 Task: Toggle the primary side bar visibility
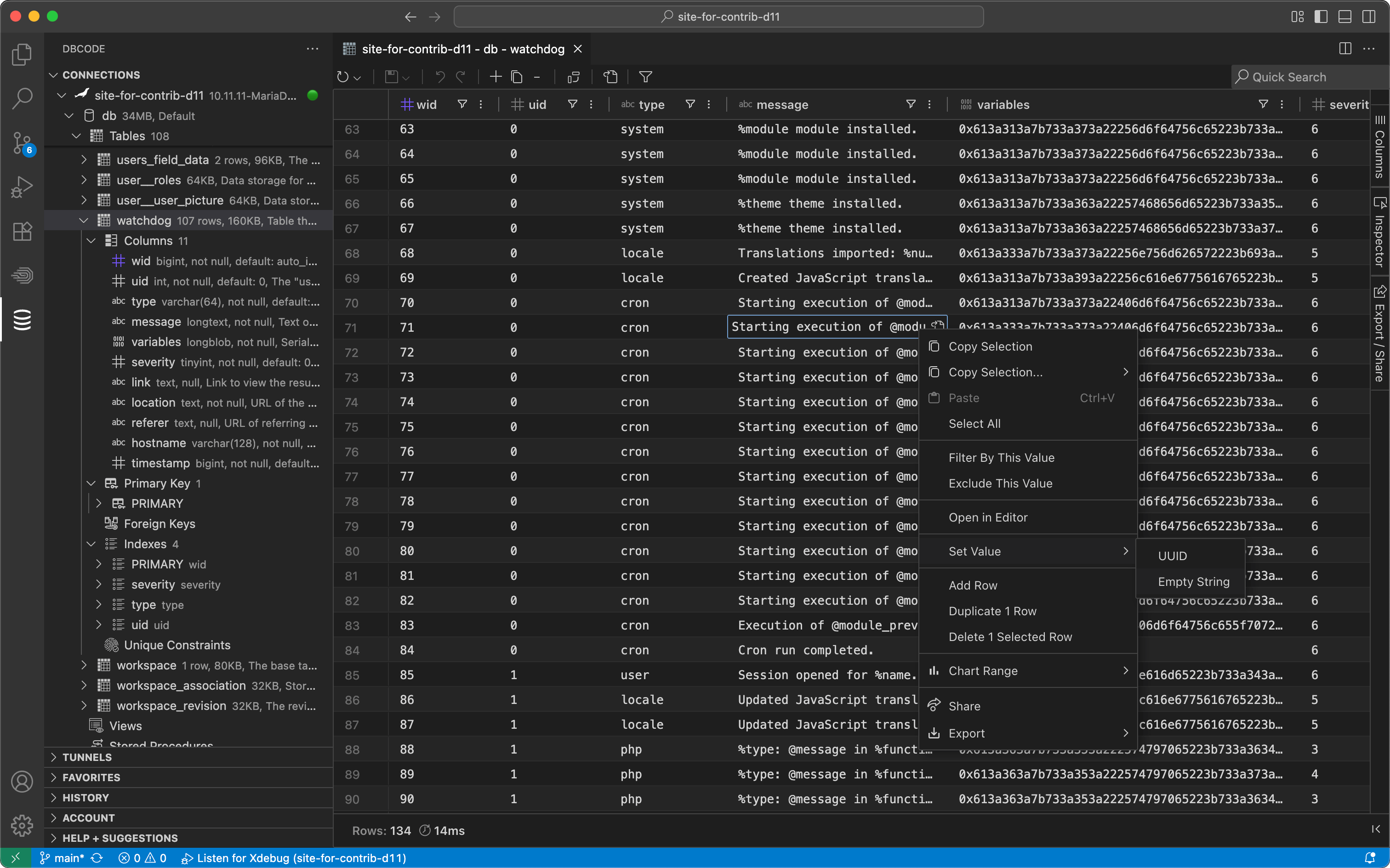pos(1321,17)
